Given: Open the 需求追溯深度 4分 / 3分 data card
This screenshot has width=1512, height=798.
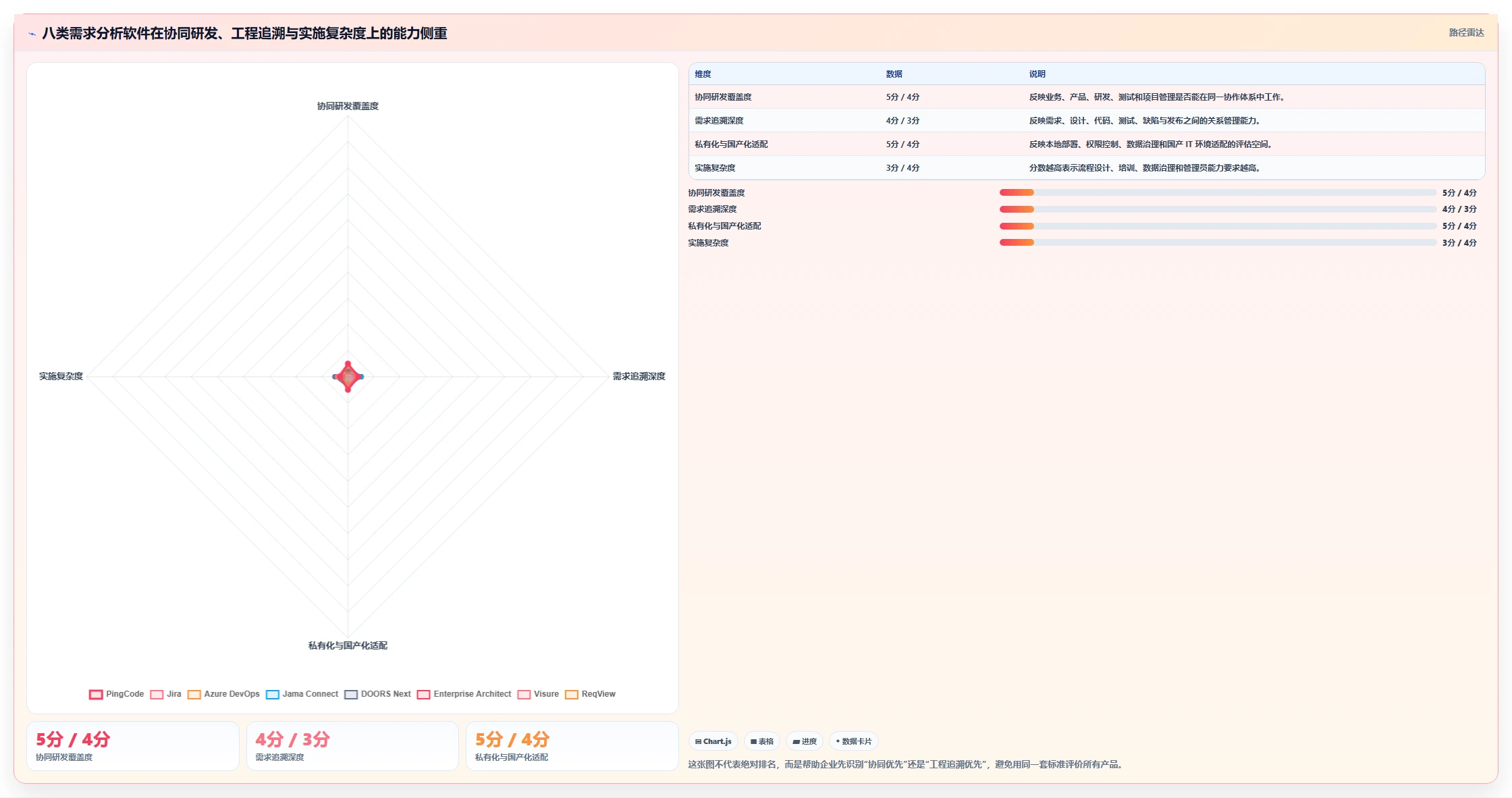Looking at the screenshot, I should (x=352, y=746).
